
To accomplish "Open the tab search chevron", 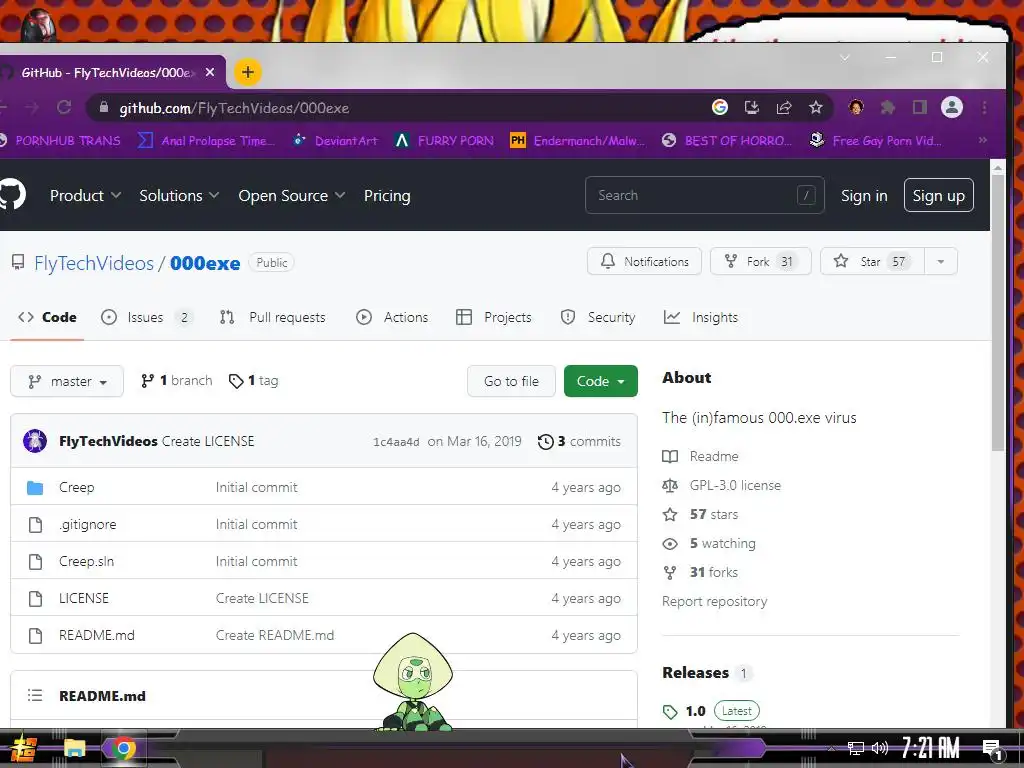I will pos(844,57).
